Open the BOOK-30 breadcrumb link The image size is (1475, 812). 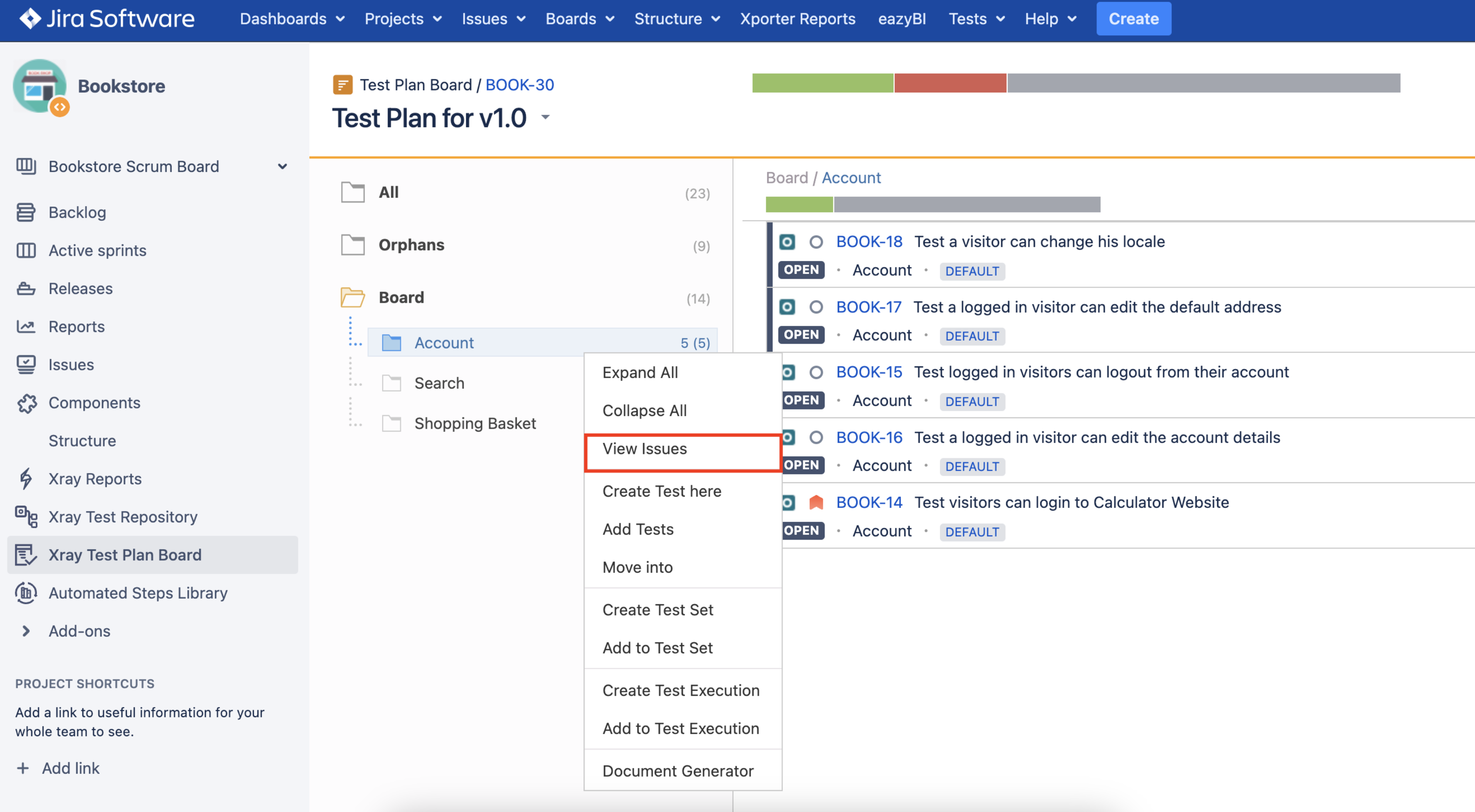tap(519, 85)
